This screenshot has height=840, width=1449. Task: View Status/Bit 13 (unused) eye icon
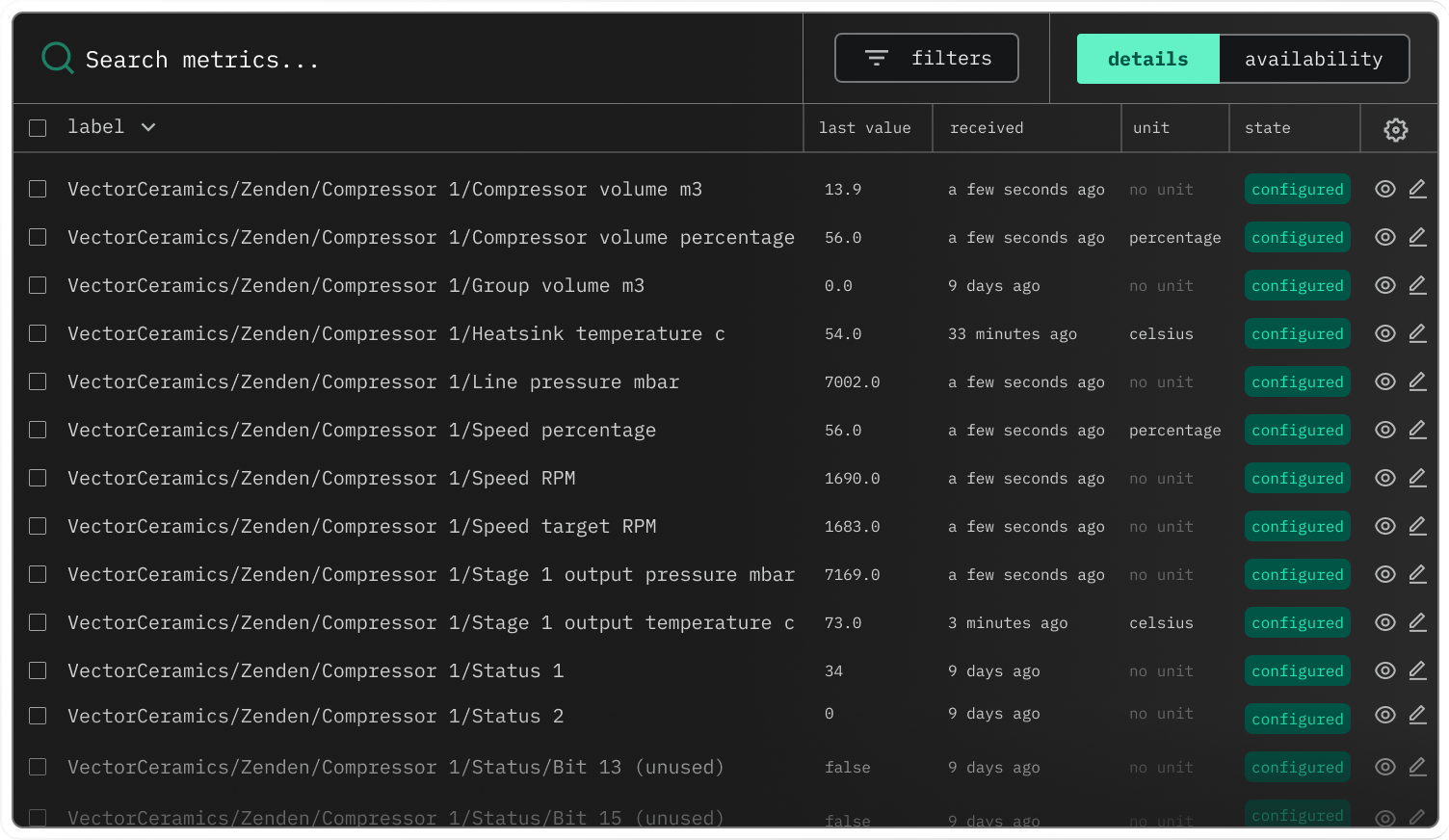click(1385, 767)
